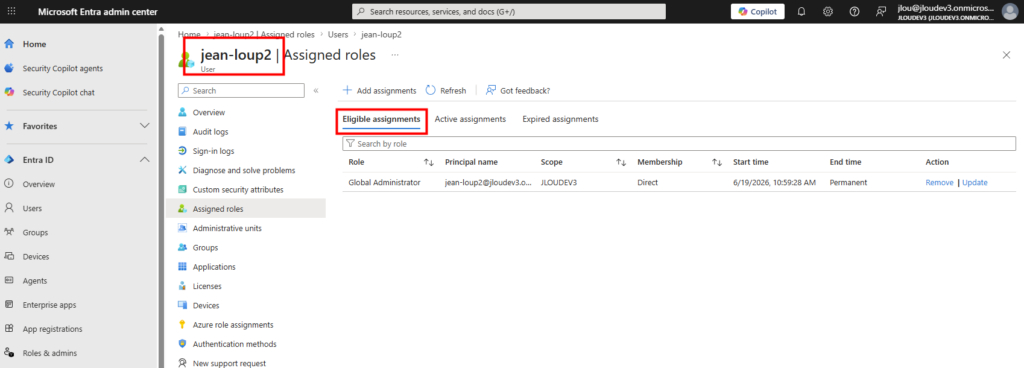Open the help question mark icon
1024x368 pixels.
(x=854, y=12)
